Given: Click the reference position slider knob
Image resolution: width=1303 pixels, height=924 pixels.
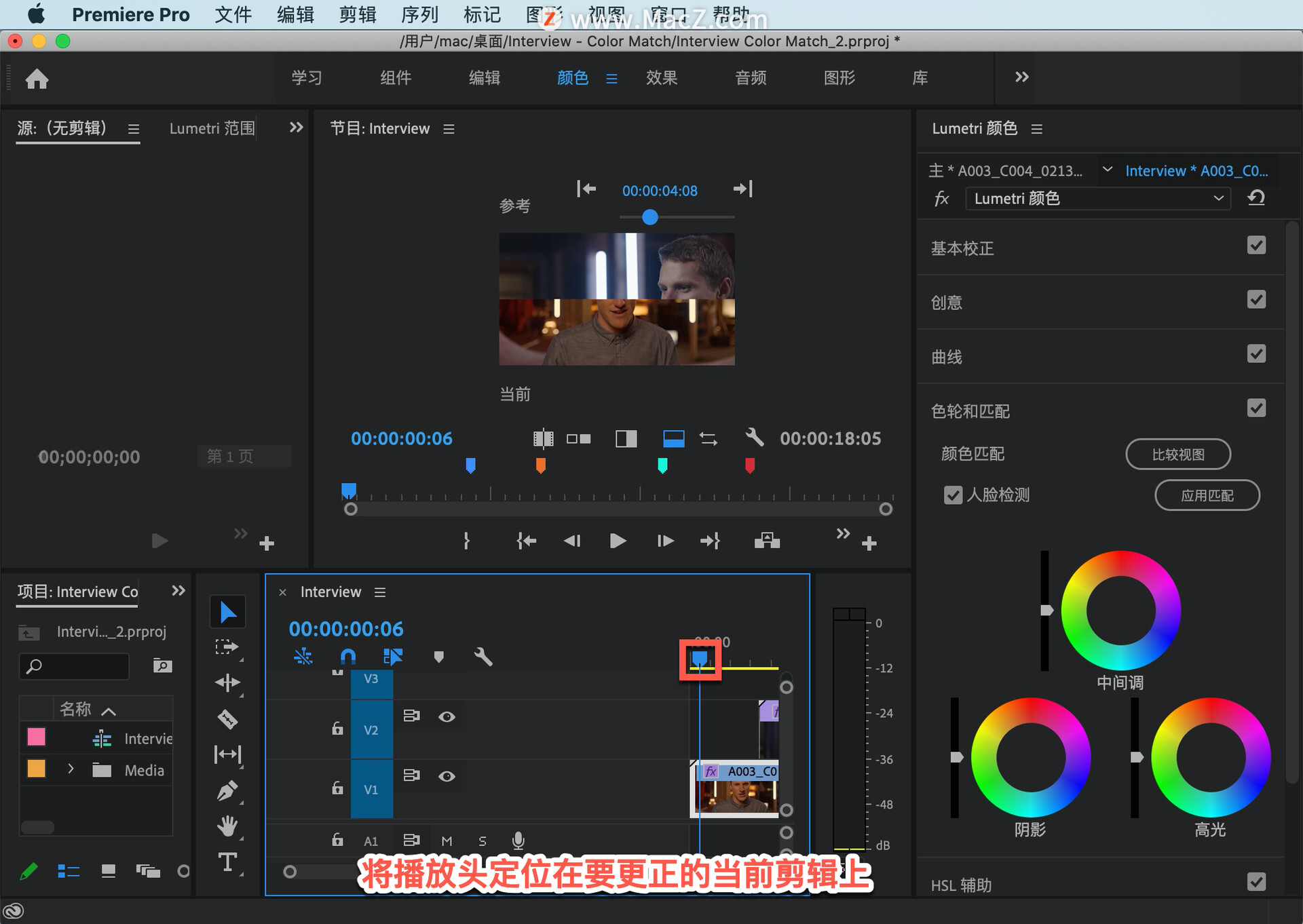Looking at the screenshot, I should tap(649, 217).
